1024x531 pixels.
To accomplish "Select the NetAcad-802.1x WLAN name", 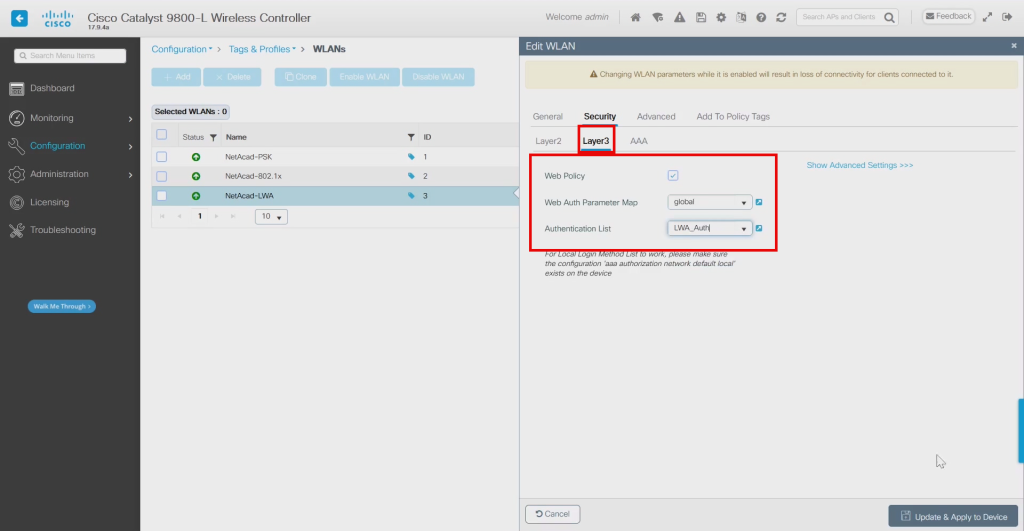I will tap(253, 176).
